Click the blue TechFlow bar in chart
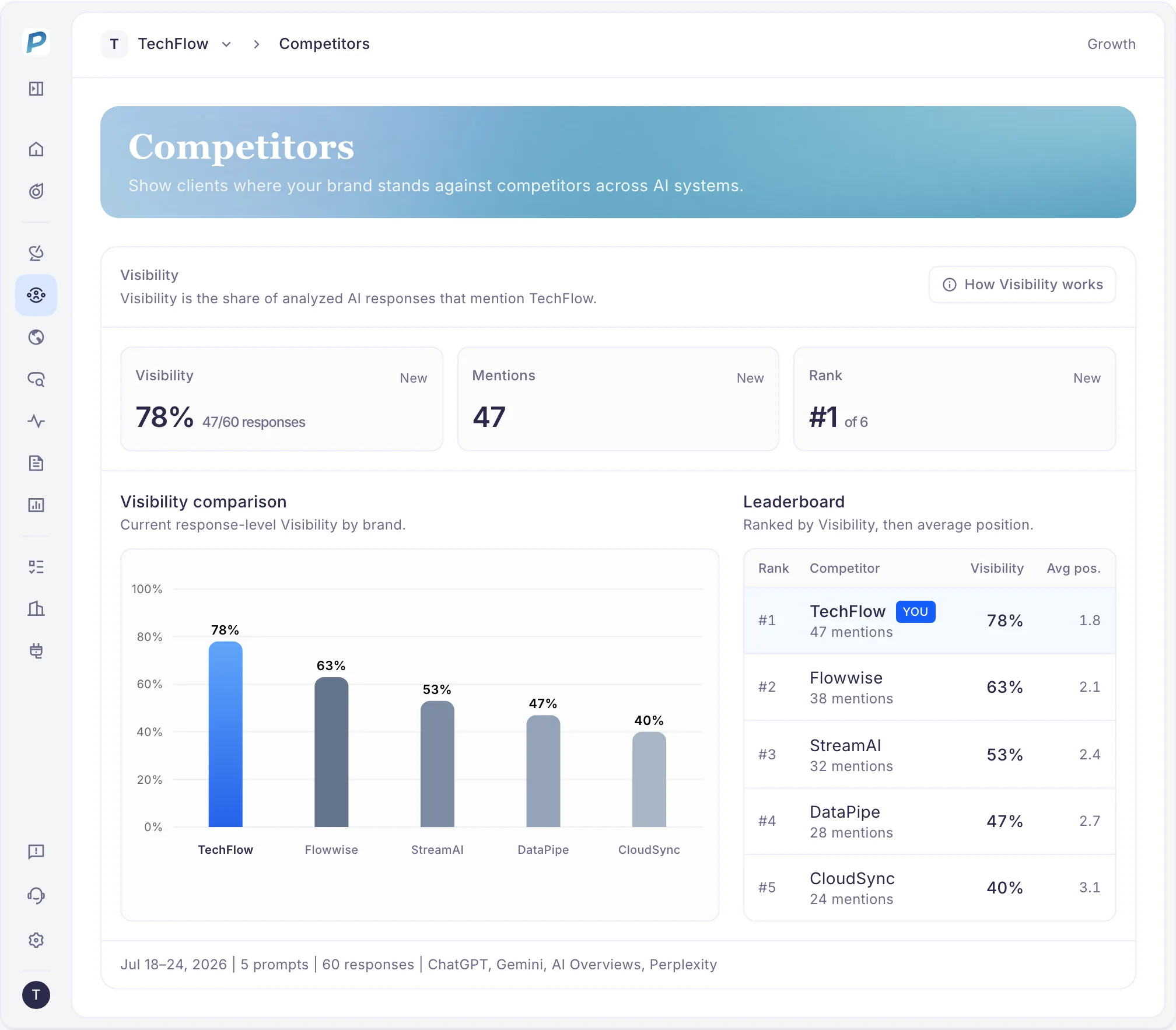 225,734
